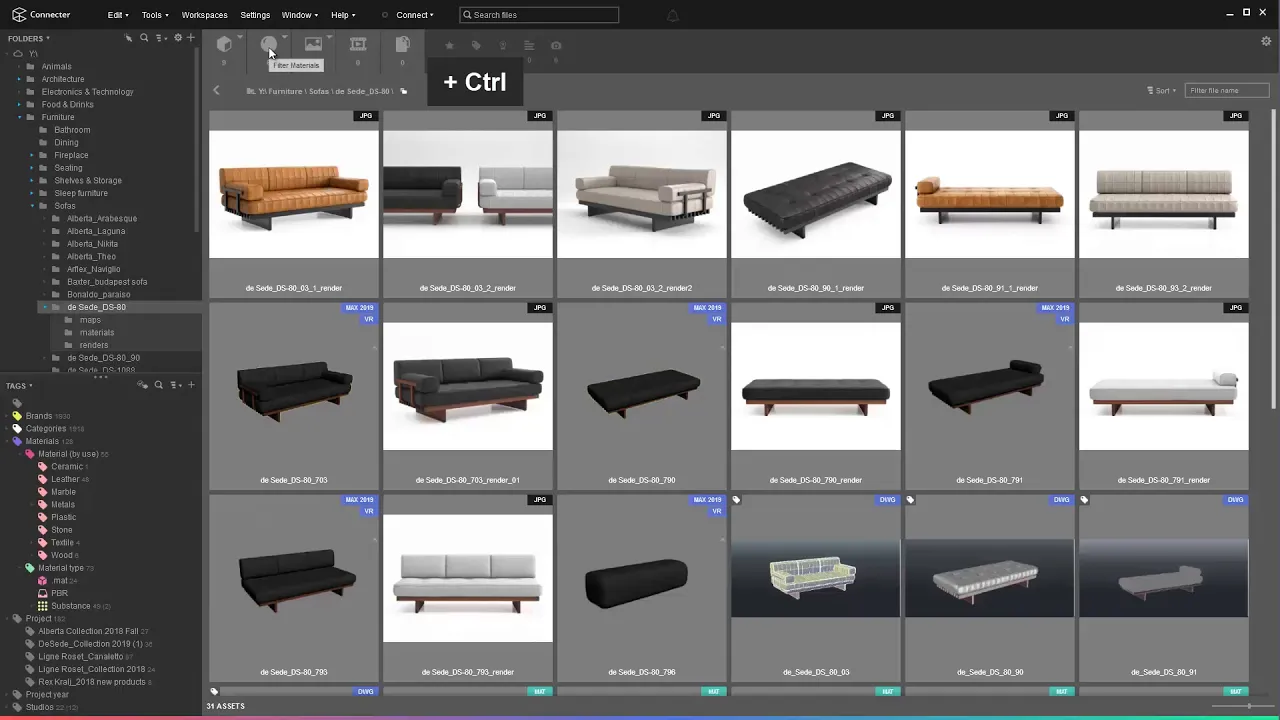Toggle the camera preview filter icon
The height and width of the screenshot is (720, 1280).
click(x=556, y=45)
